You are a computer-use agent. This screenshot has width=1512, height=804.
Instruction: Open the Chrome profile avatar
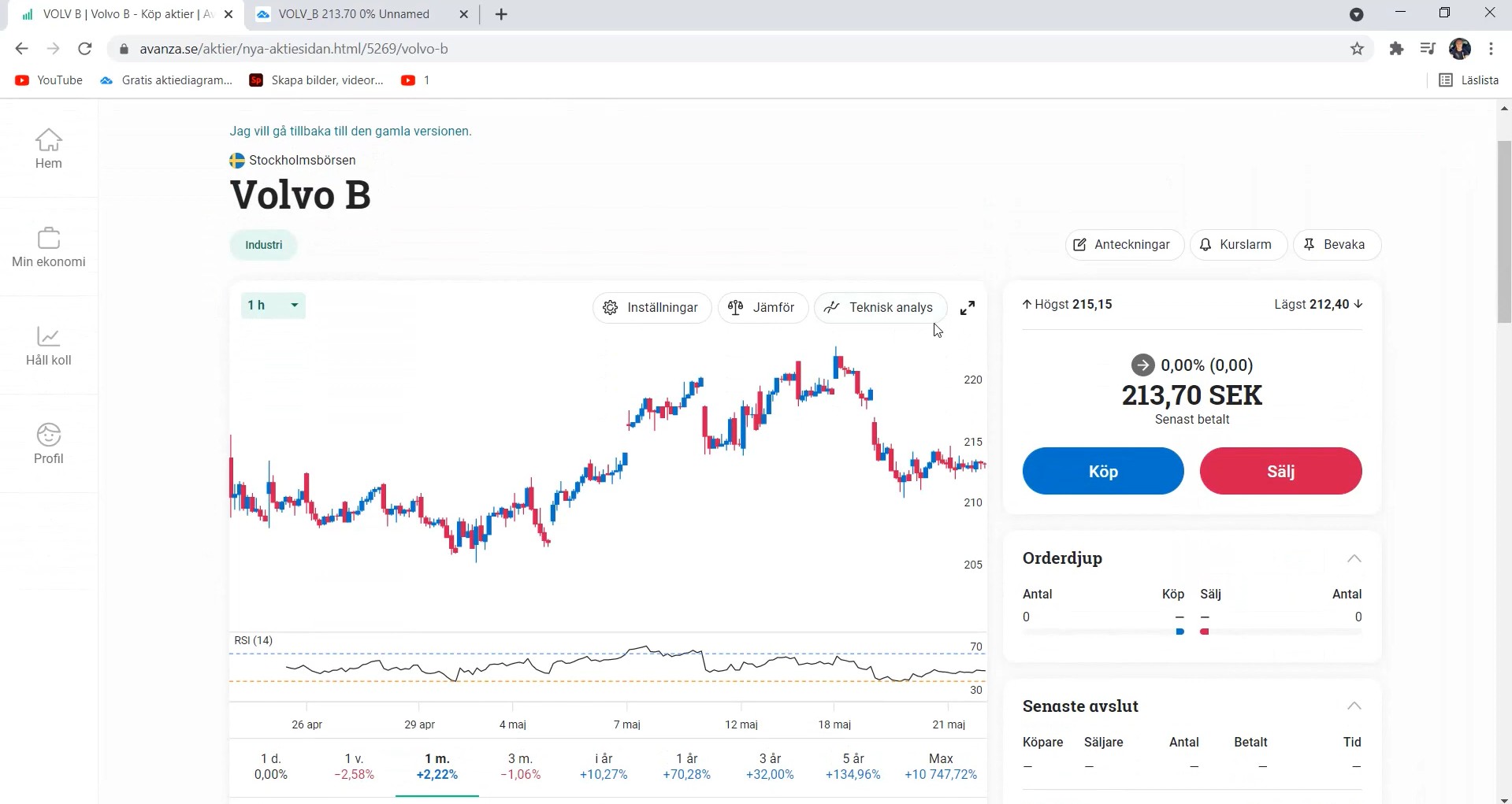point(1460,49)
